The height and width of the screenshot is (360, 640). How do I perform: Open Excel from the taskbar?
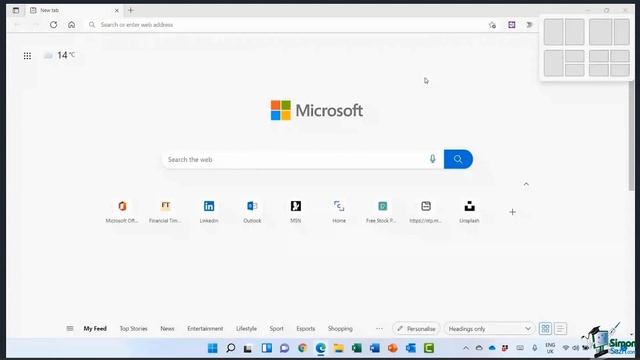357,348
